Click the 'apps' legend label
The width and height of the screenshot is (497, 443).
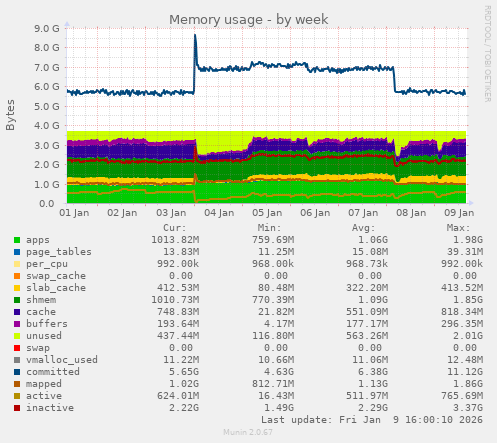(38, 240)
